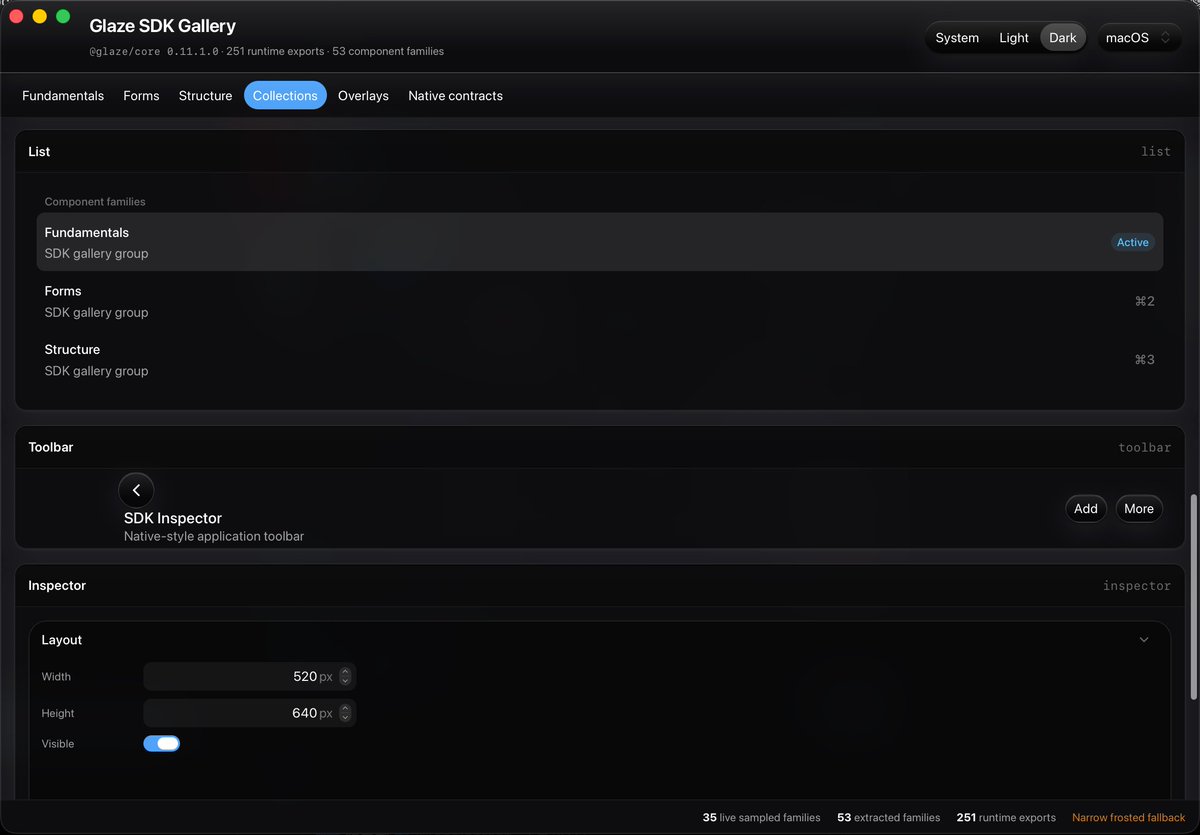Click the Toolbar panel heading
Image resolution: width=1200 pixels, height=835 pixels.
point(51,447)
